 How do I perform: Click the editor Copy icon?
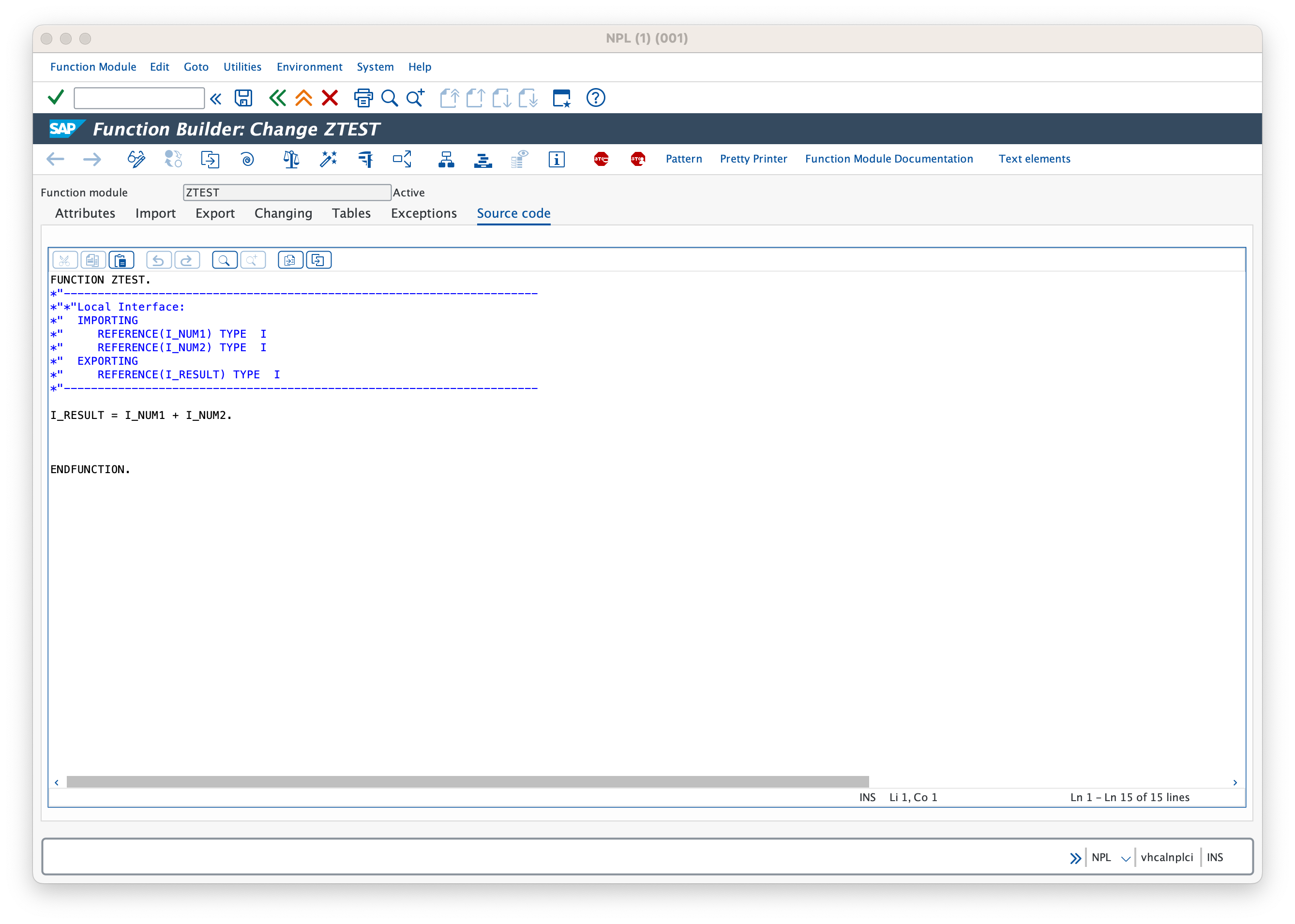coord(93,261)
